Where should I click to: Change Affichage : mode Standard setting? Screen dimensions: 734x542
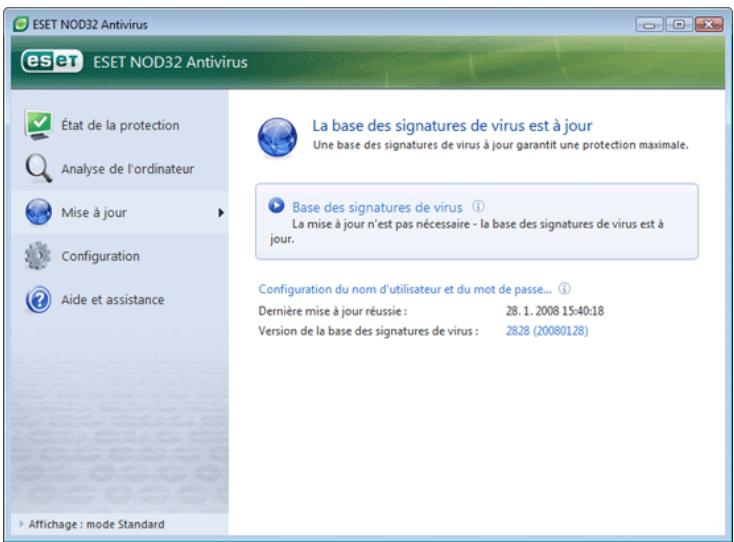(96, 524)
